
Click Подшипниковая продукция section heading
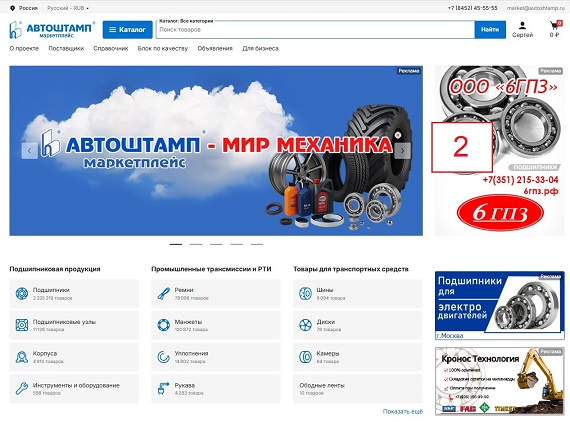(x=55, y=269)
